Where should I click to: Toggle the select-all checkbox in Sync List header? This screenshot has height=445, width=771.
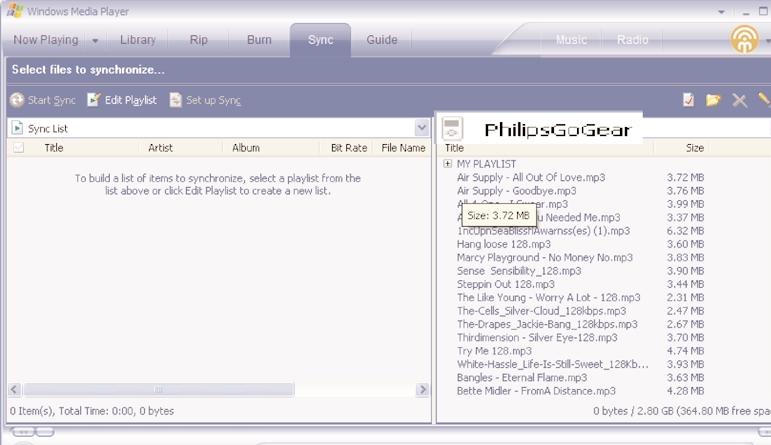click(19, 148)
